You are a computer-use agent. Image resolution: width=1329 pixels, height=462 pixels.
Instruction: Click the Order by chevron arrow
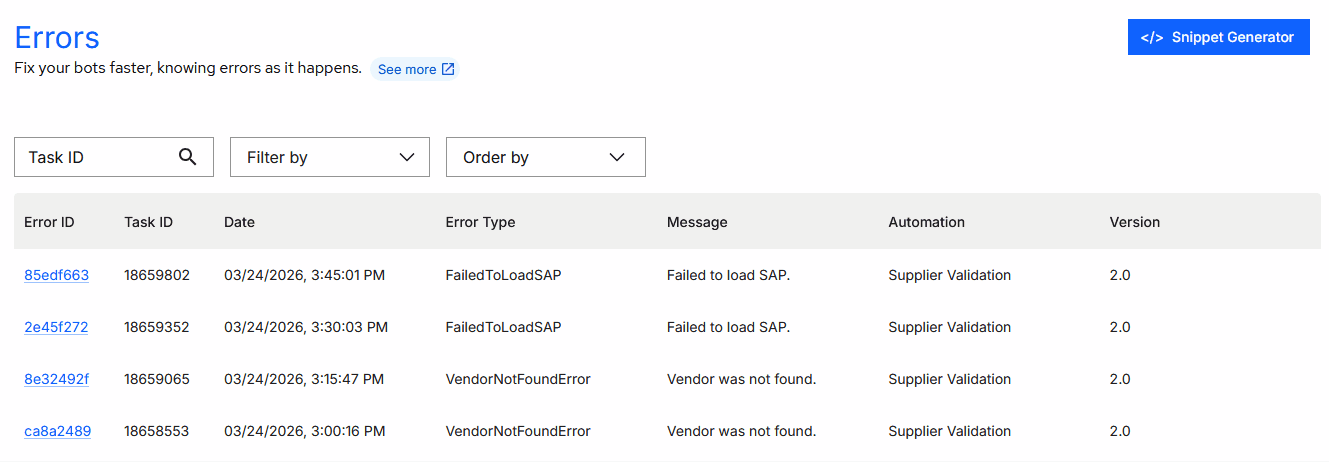tap(617, 157)
